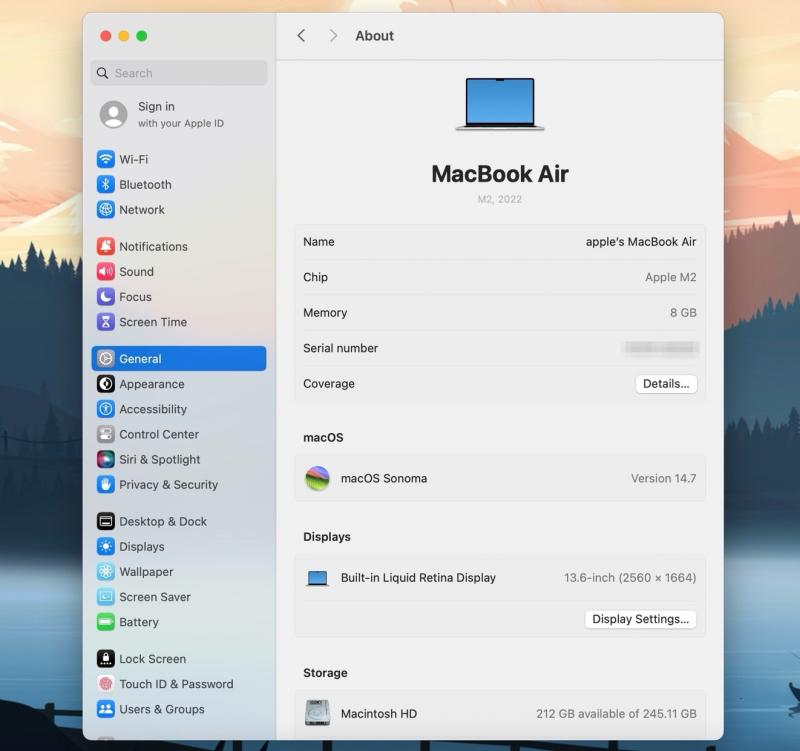The width and height of the screenshot is (800, 751).
Task: Open the Screen Saver icon
Action: coord(106,596)
